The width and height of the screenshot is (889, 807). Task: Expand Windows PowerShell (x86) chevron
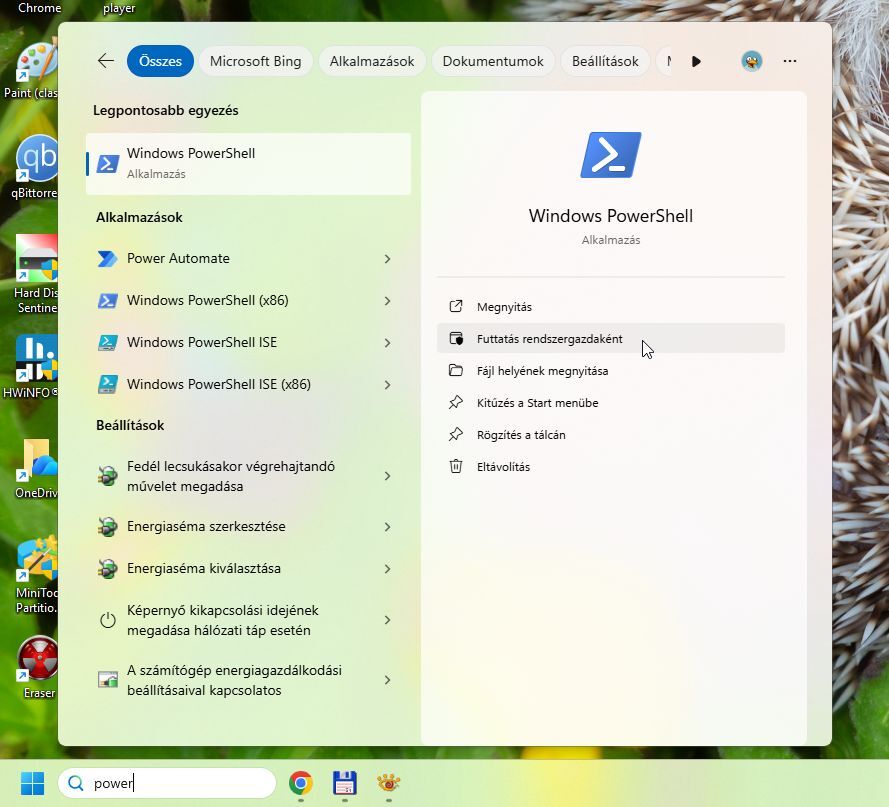pyautogui.click(x=387, y=301)
